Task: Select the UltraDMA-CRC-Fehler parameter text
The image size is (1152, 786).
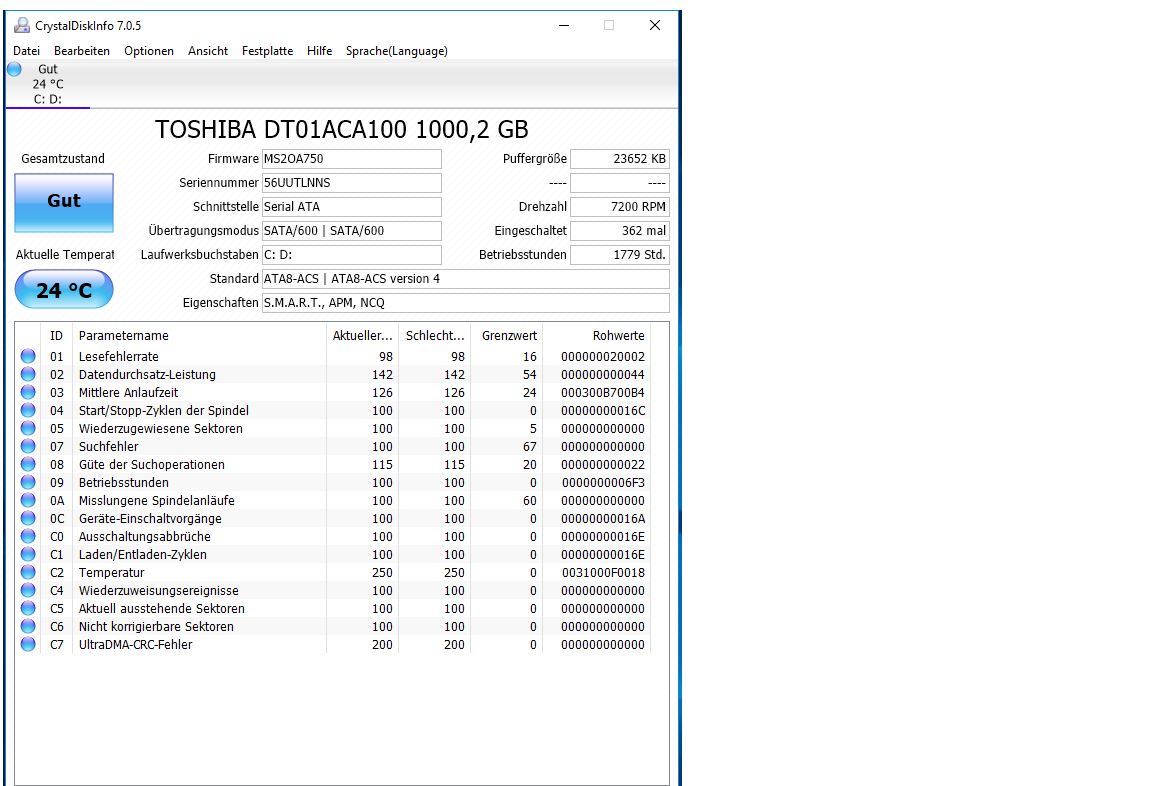Action: click(136, 644)
